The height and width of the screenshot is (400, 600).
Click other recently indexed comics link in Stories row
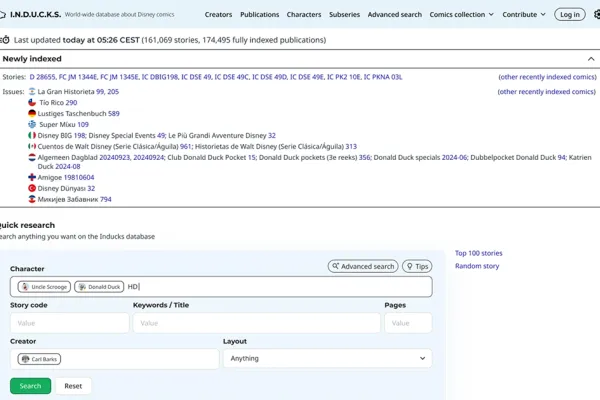click(x=547, y=77)
